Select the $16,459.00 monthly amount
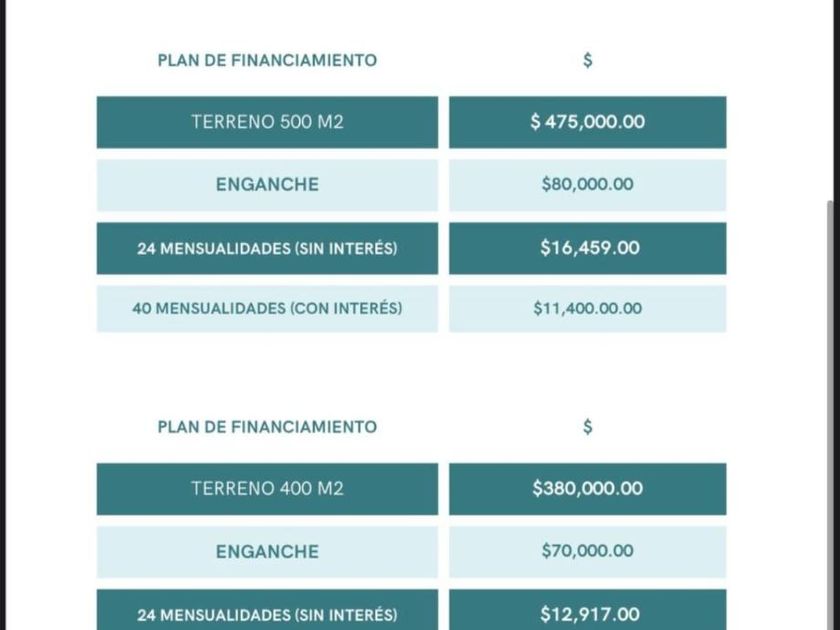The image size is (840, 630). [588, 249]
